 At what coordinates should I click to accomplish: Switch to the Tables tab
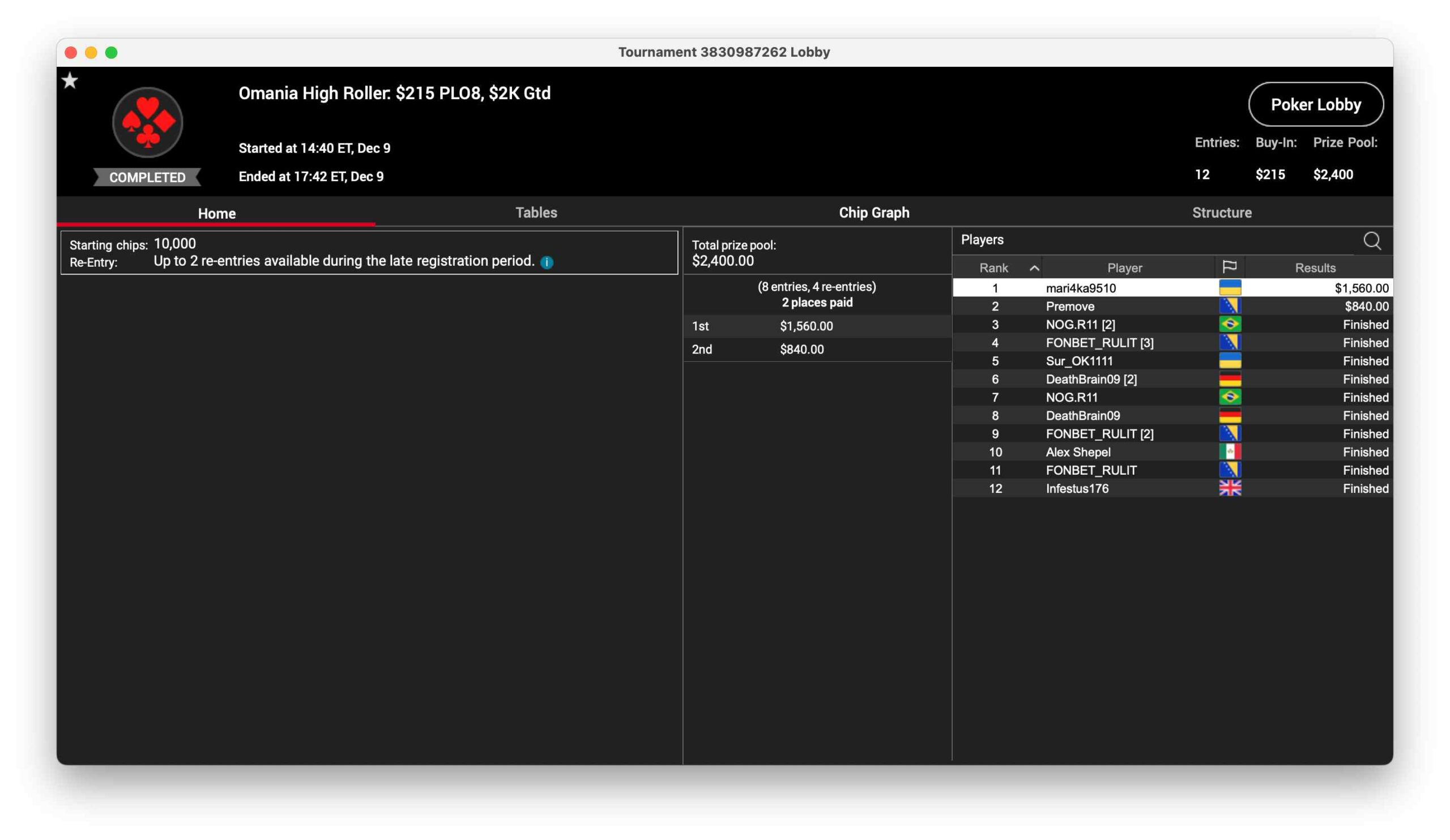click(x=536, y=213)
